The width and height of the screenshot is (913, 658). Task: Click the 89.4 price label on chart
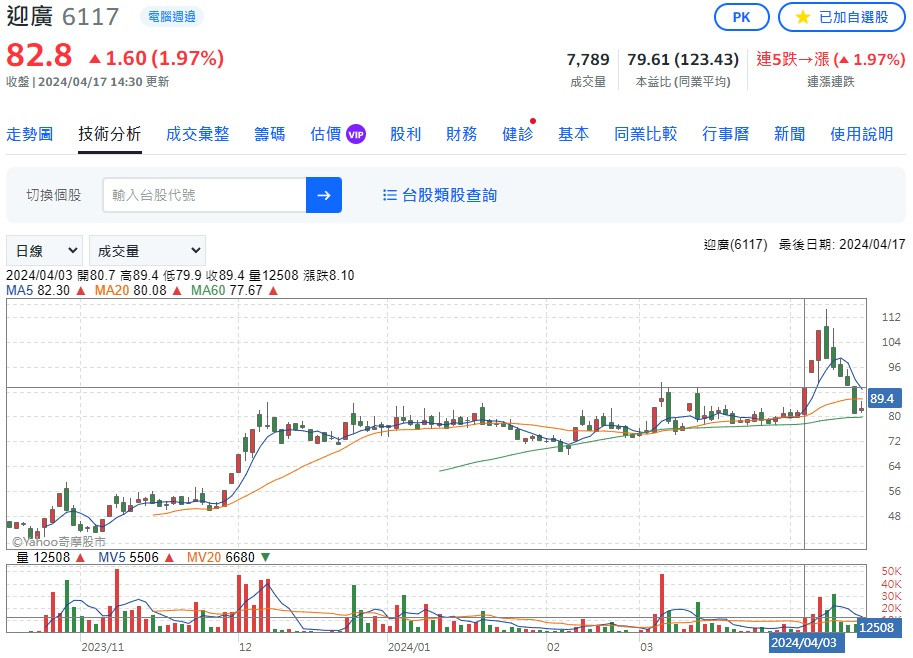click(x=884, y=398)
